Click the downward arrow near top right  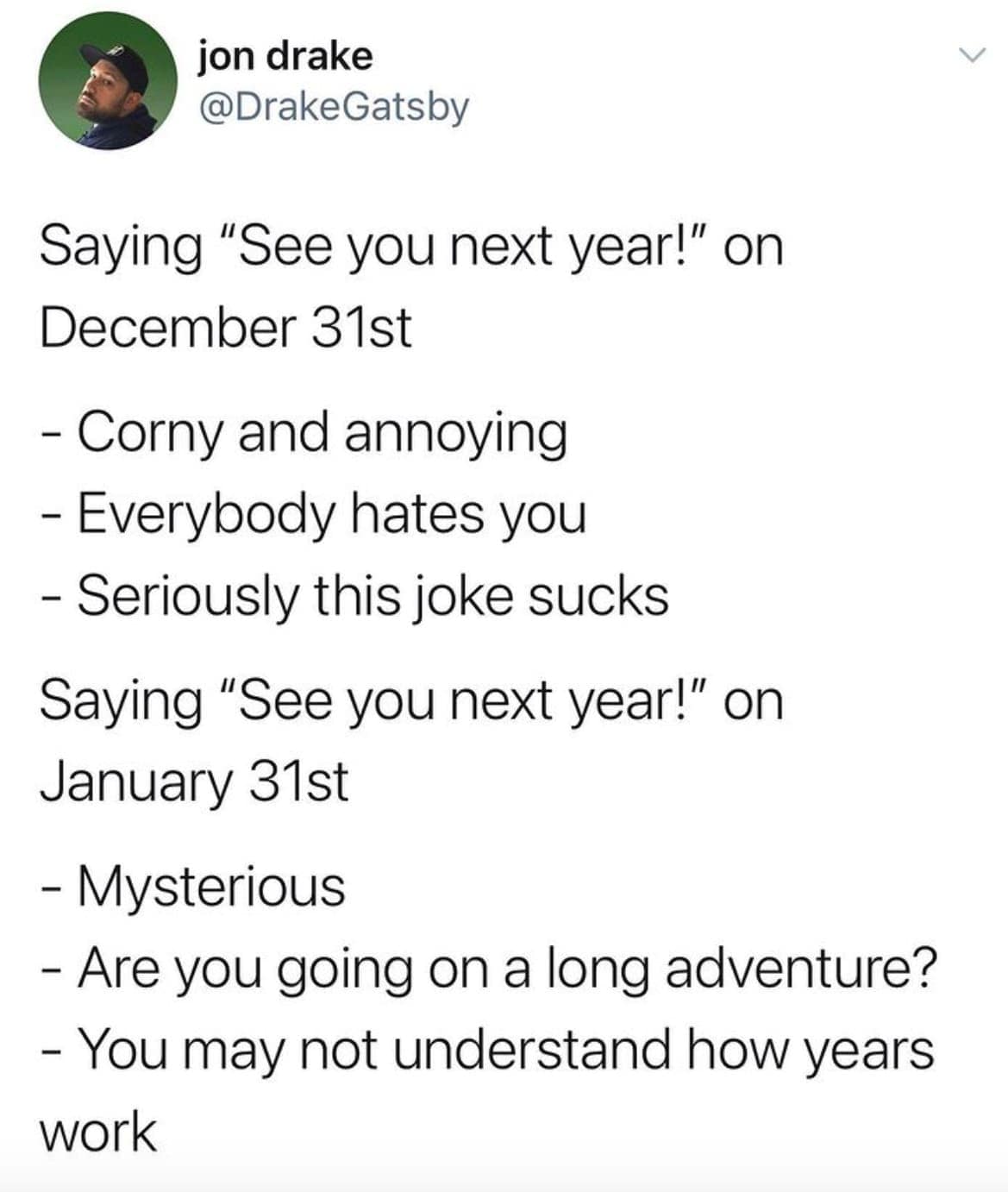[x=973, y=53]
